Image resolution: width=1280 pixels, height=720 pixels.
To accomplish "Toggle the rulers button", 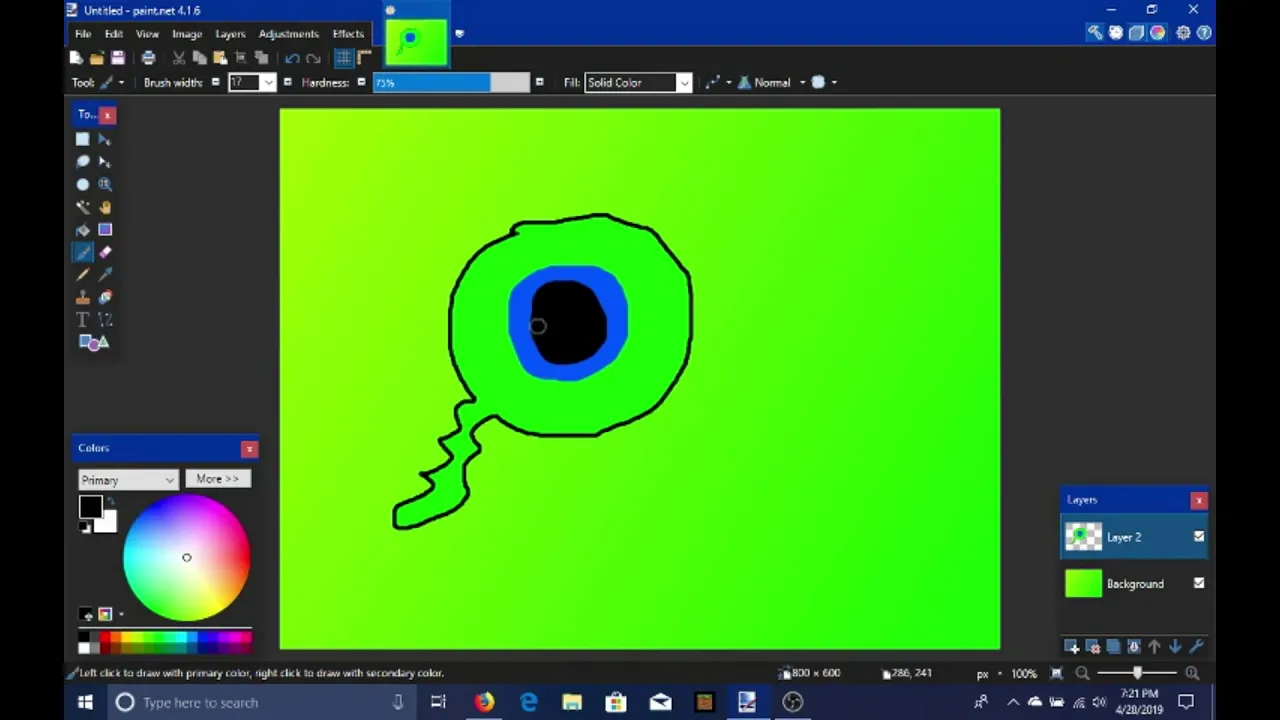I will [364, 58].
